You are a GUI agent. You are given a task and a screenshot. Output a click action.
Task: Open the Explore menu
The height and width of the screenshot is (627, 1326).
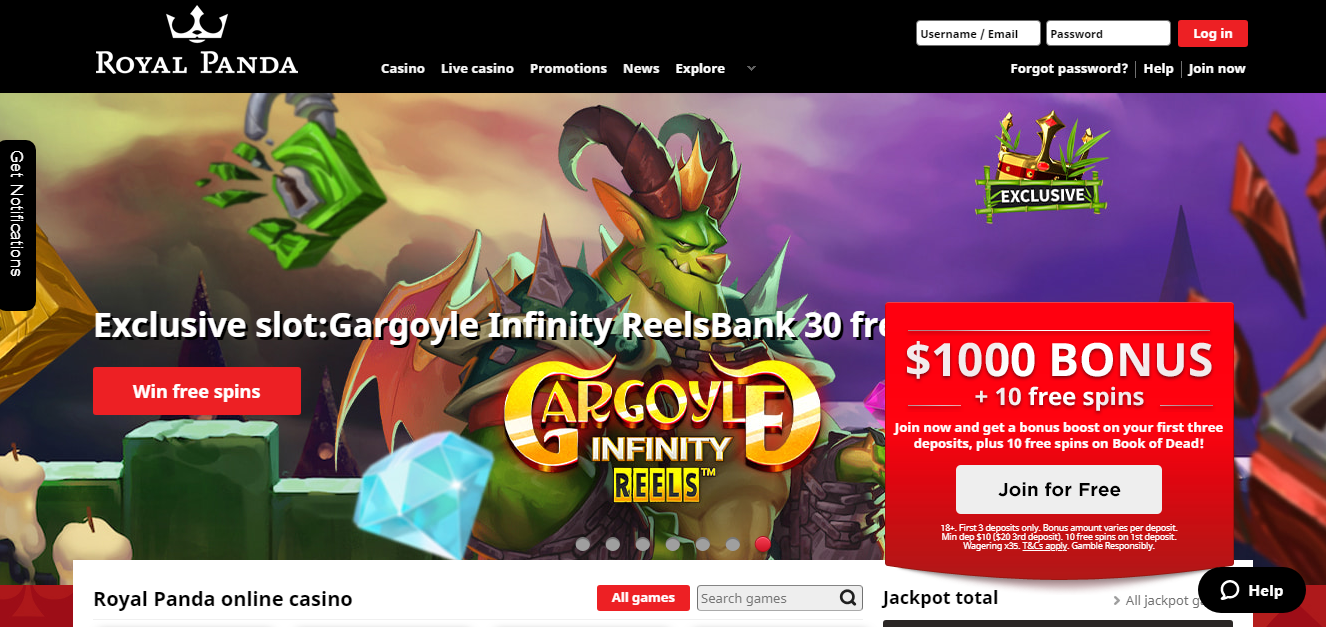click(700, 68)
